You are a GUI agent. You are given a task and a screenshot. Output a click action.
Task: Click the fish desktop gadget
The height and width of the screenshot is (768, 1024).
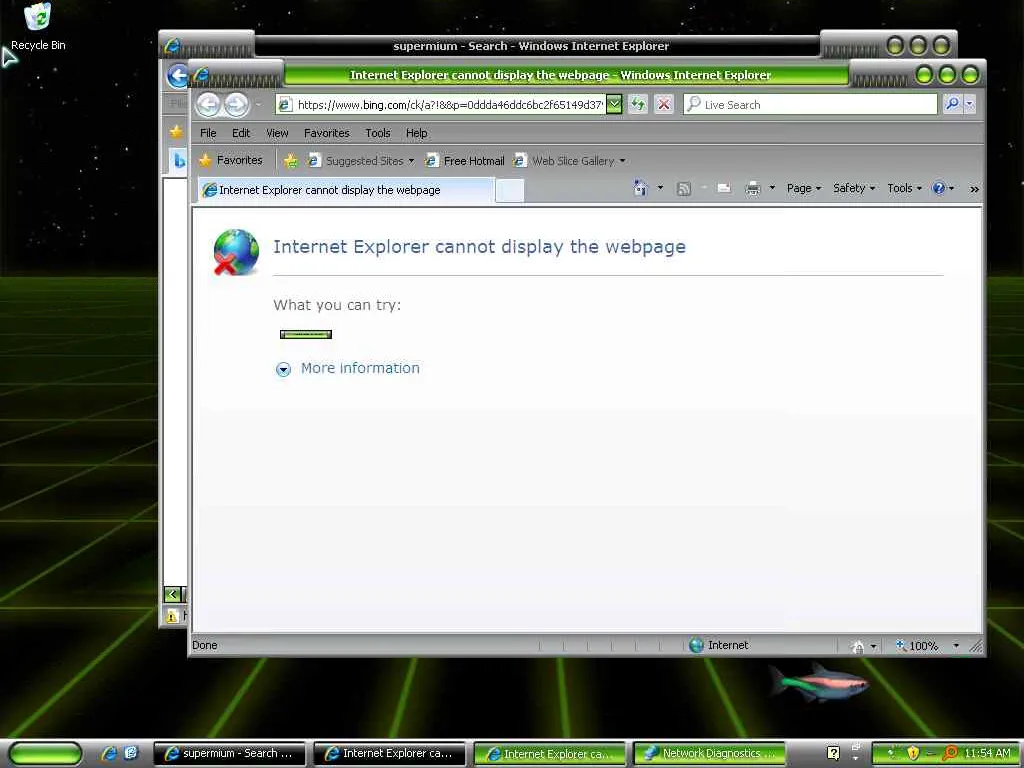819,682
